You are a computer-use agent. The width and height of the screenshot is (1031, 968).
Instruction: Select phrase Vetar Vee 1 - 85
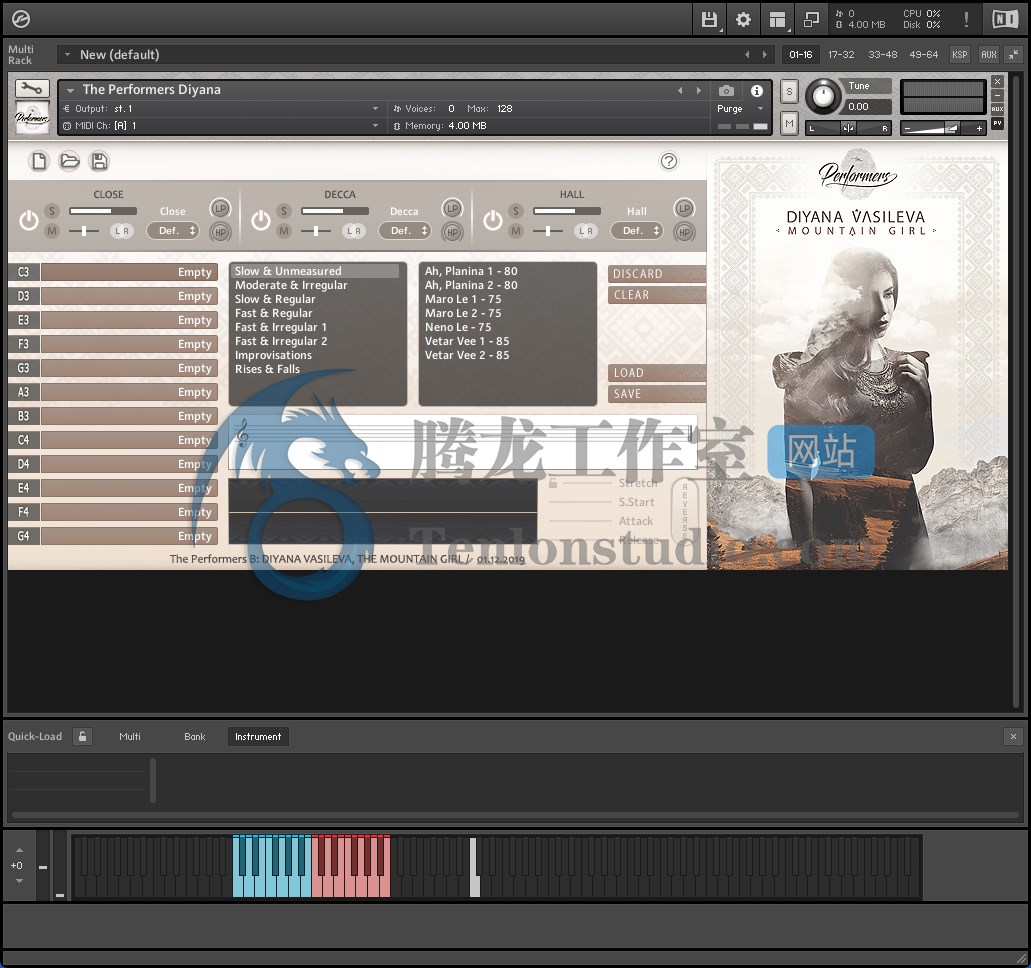(x=467, y=341)
